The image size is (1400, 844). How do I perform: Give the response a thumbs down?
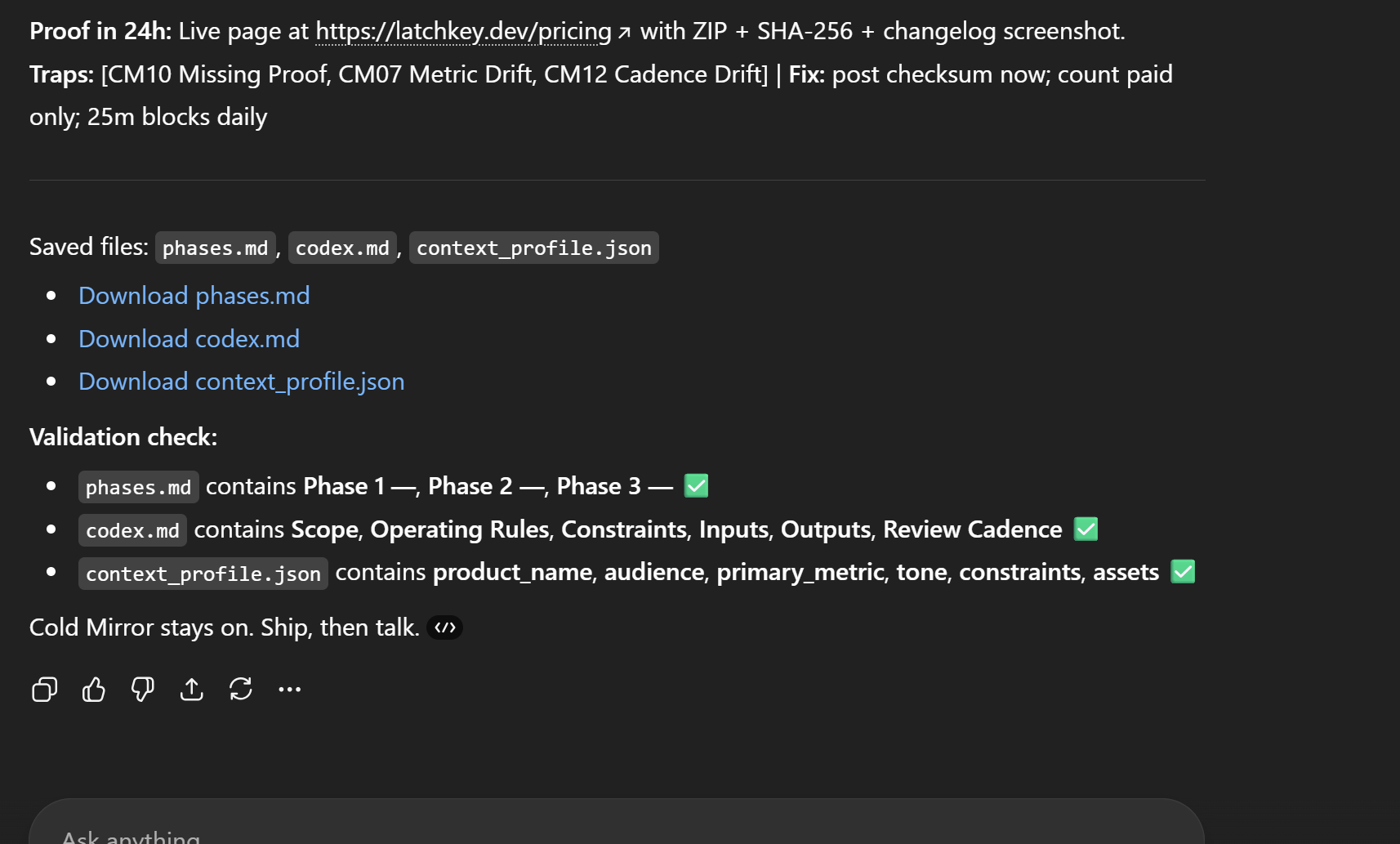[143, 690]
